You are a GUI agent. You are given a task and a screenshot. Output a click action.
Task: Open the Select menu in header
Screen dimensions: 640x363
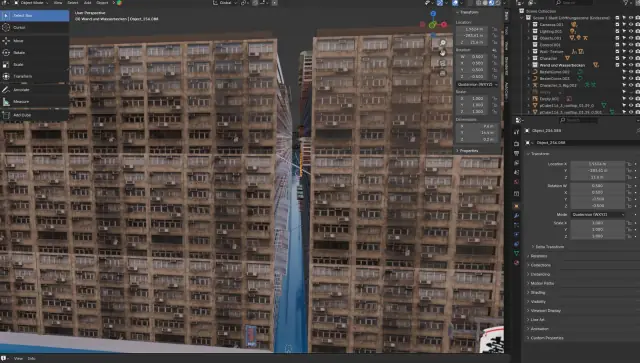[73, 3]
